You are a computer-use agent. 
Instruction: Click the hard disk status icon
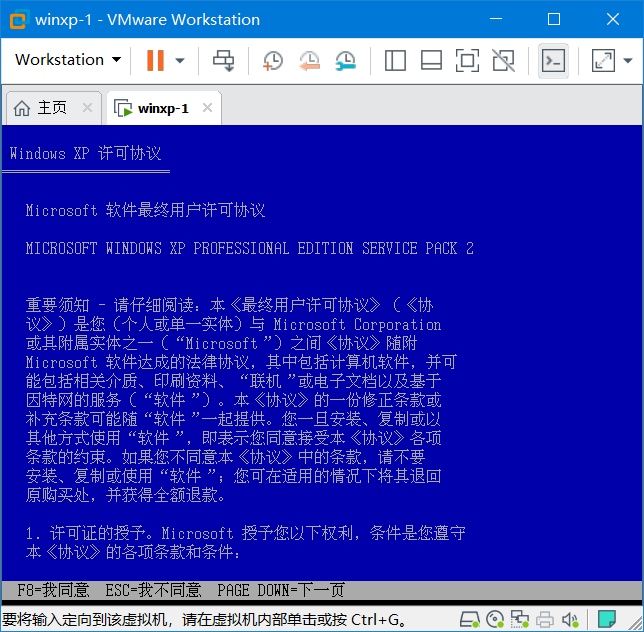pos(469,619)
